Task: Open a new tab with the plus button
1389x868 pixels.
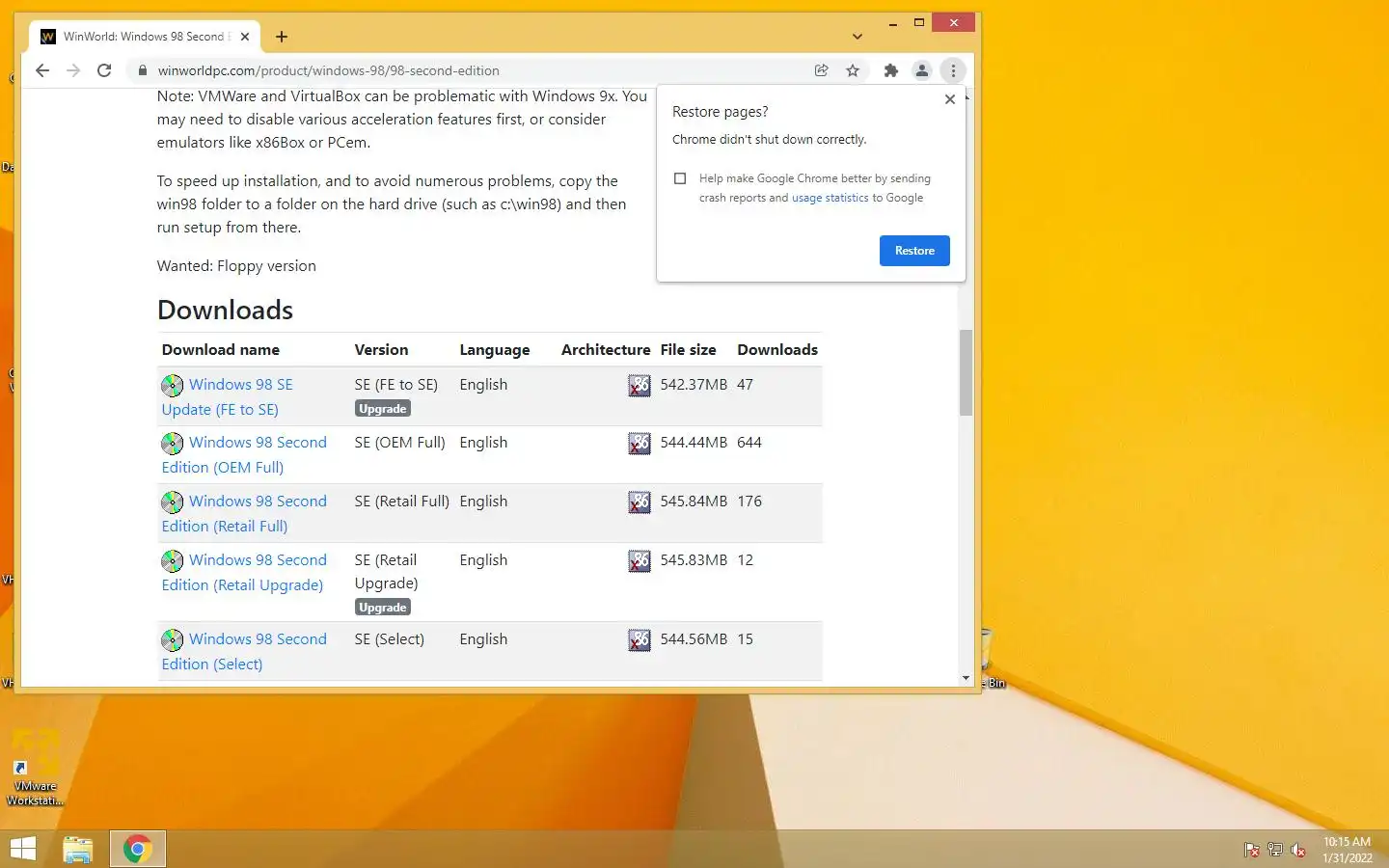Action: coord(282,37)
